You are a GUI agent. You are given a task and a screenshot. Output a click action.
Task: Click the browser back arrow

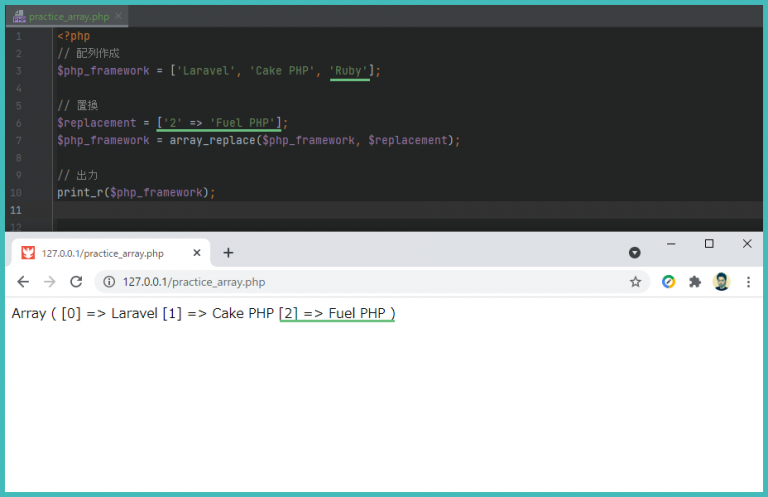pyautogui.click(x=23, y=282)
